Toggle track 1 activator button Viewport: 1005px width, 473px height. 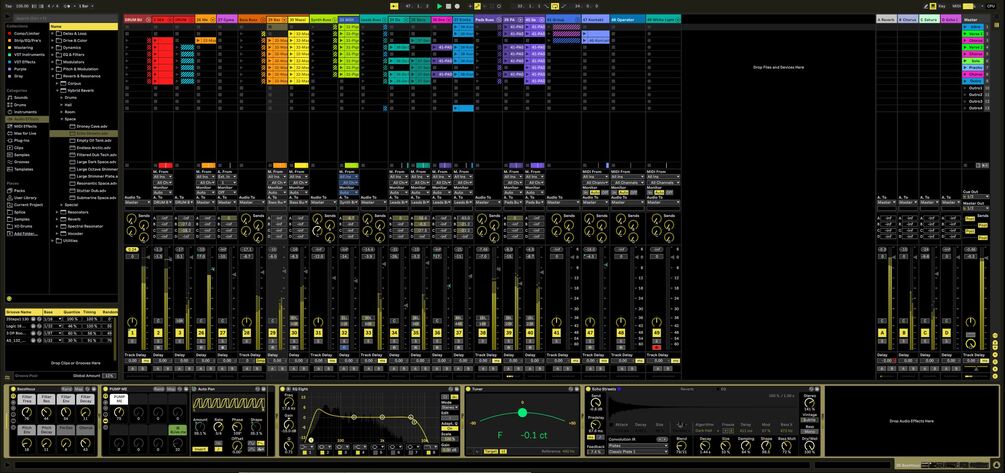click(133, 333)
